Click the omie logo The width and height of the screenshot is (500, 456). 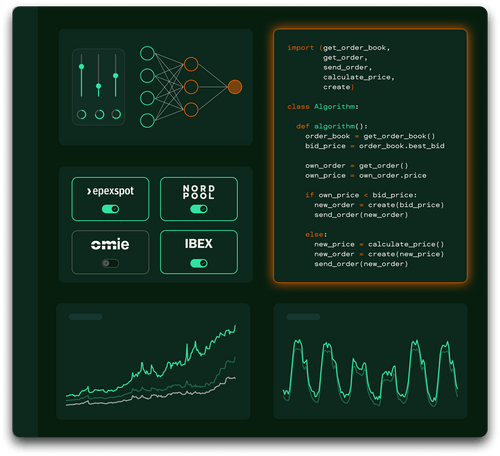110,244
